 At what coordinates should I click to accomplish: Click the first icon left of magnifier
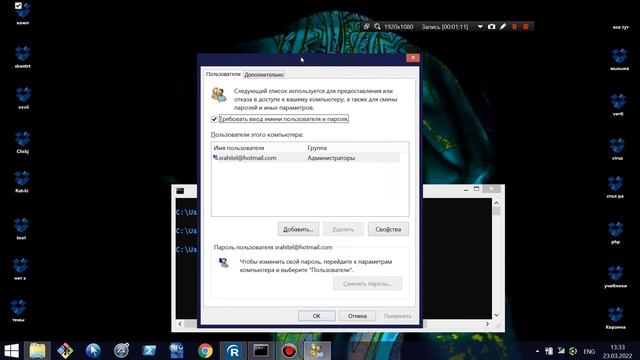(367, 27)
